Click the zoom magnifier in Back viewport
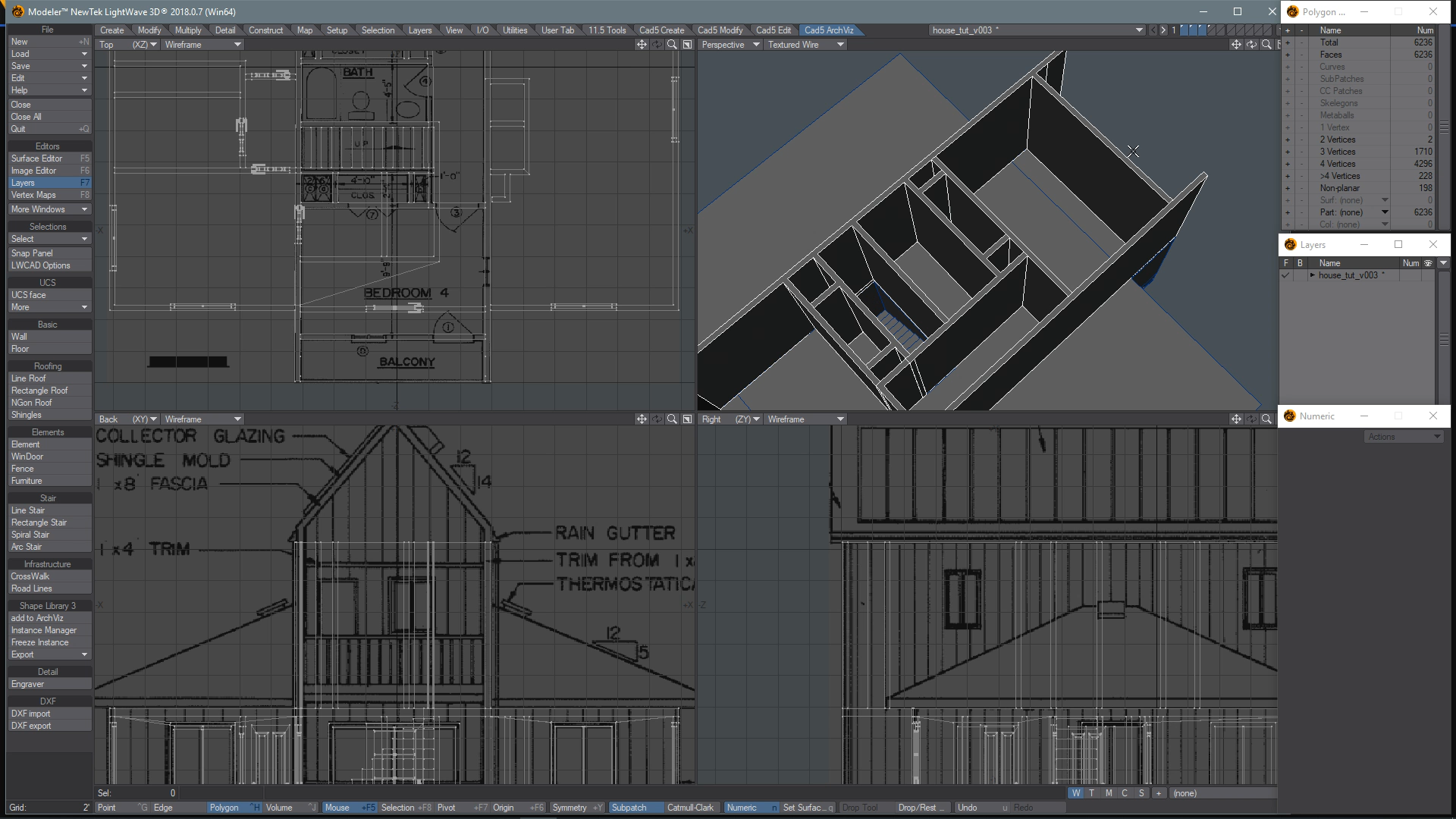1456x819 pixels. 672,419
